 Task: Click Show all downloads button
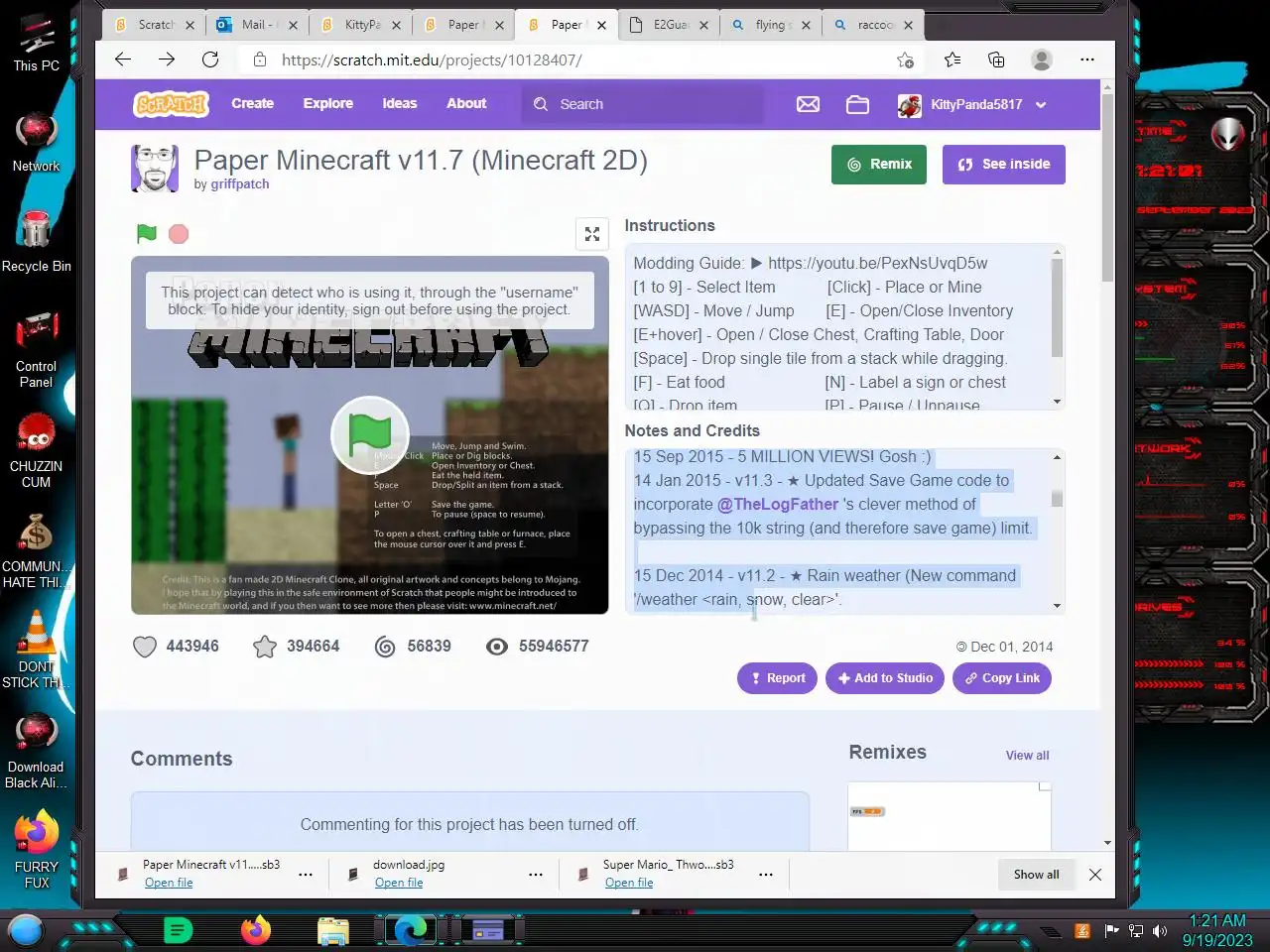coord(1036,875)
